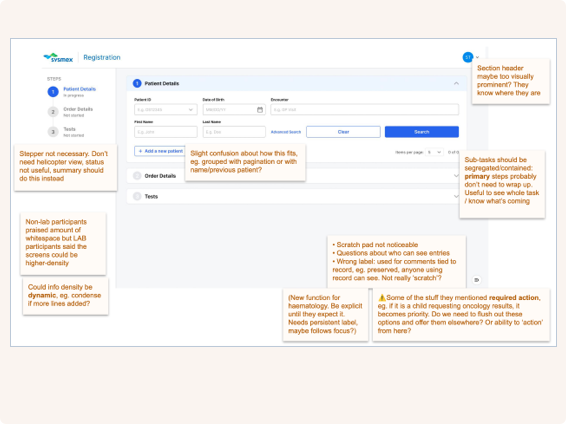Click Add a new patient button
Screen dimensions: 566x424
(160, 151)
